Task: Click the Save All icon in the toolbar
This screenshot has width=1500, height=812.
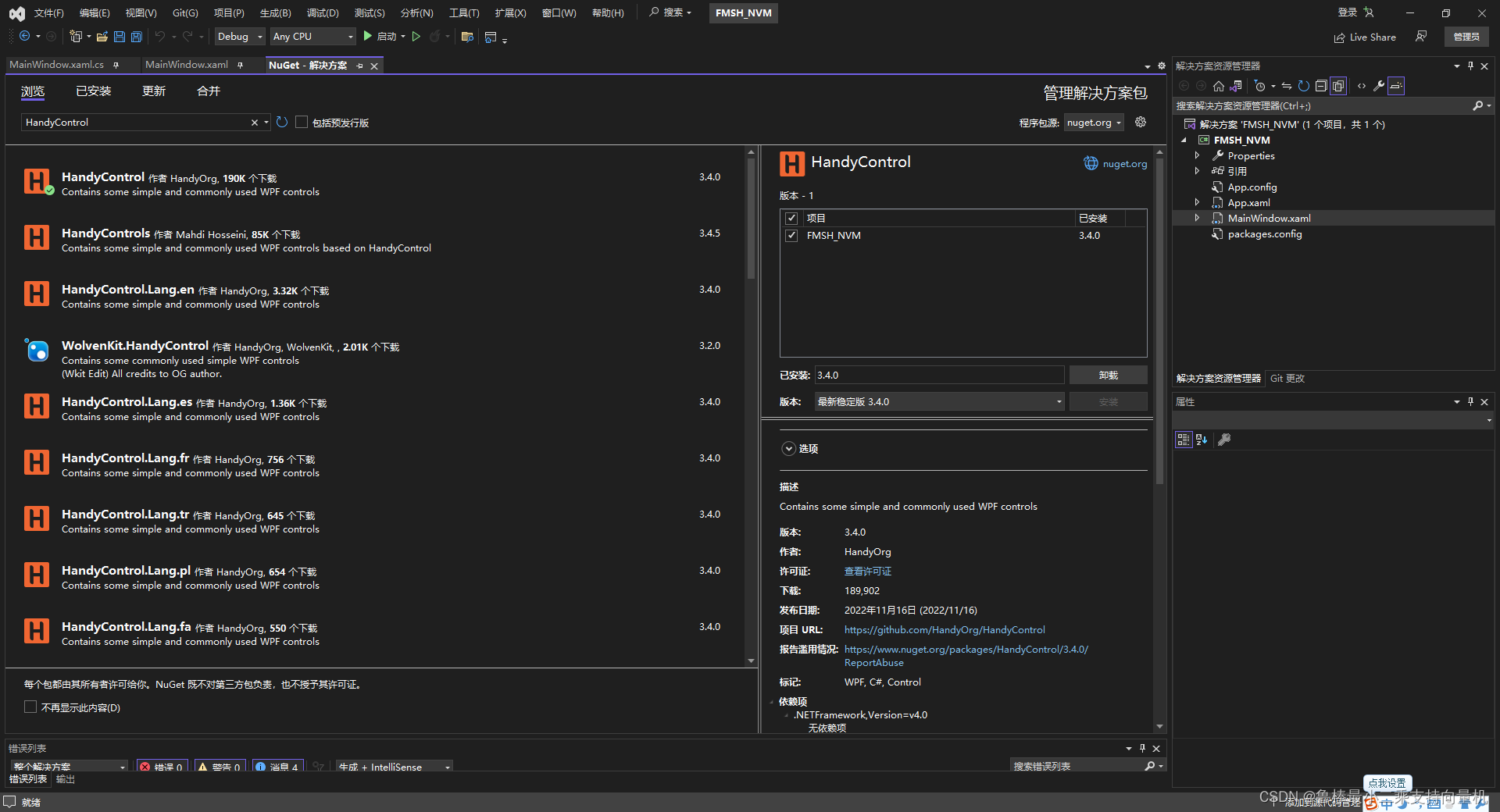Action: point(137,37)
